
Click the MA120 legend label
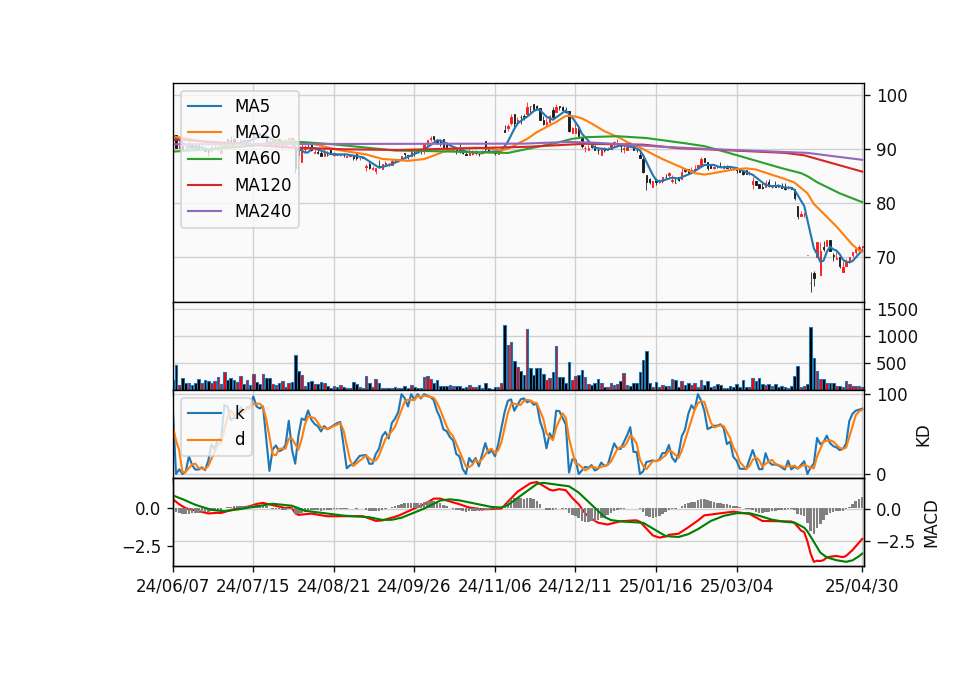[263, 184]
